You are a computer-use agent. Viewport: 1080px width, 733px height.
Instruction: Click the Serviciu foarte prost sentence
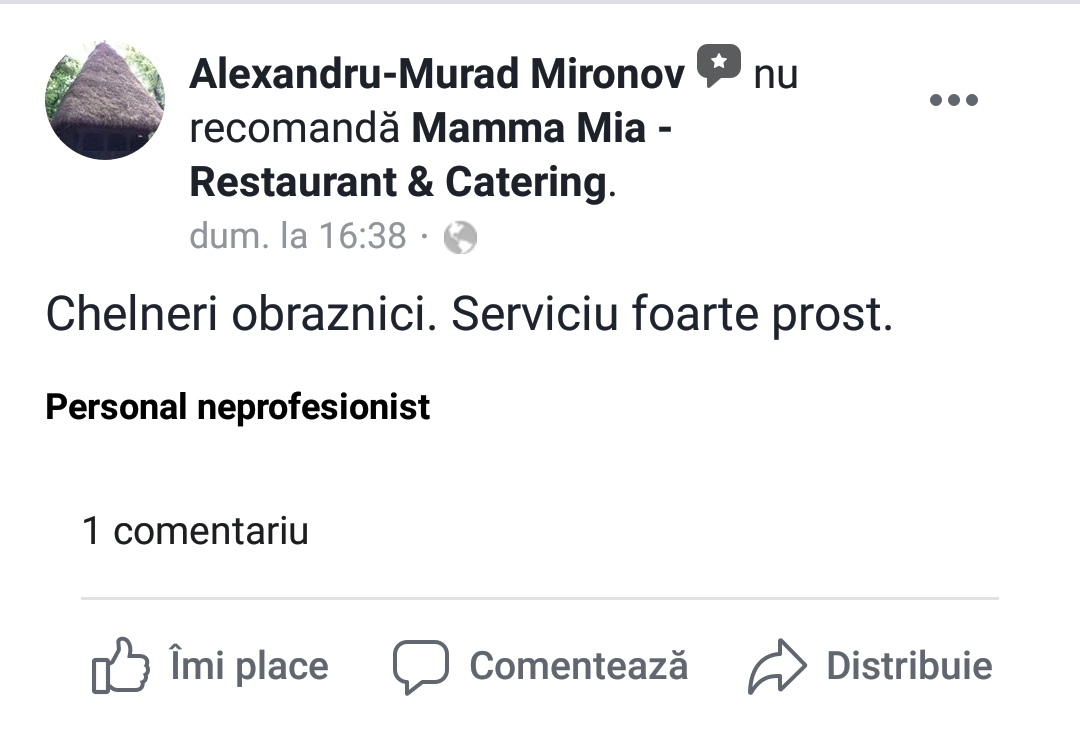point(672,313)
